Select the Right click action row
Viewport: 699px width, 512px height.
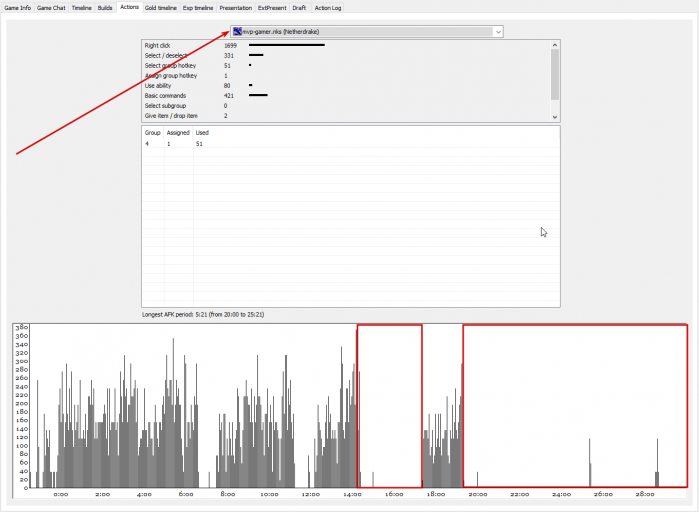click(x=346, y=45)
